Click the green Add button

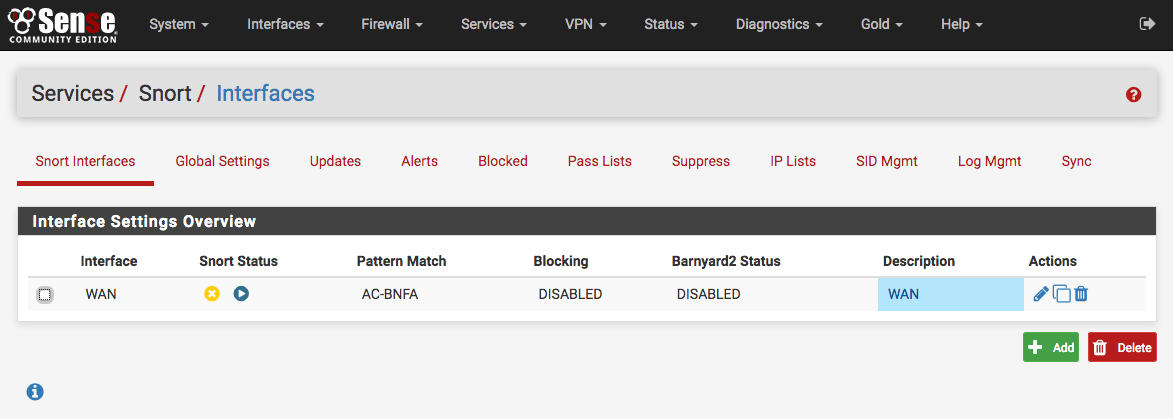click(x=1050, y=347)
